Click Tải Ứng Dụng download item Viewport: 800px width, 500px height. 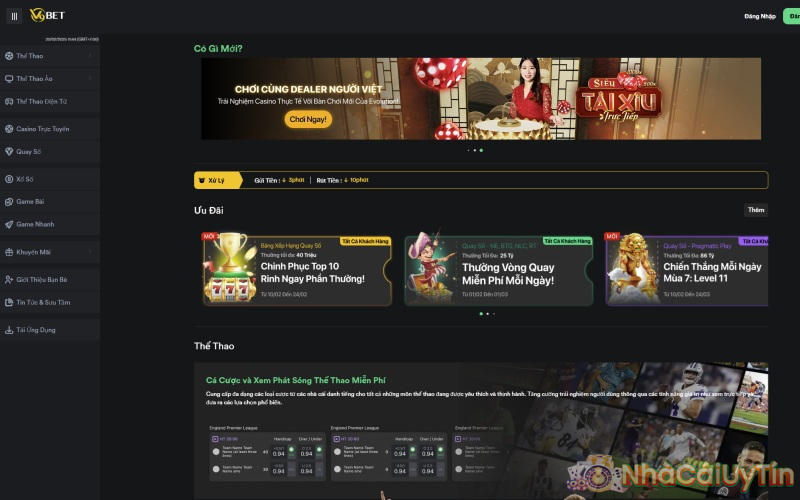coord(36,329)
